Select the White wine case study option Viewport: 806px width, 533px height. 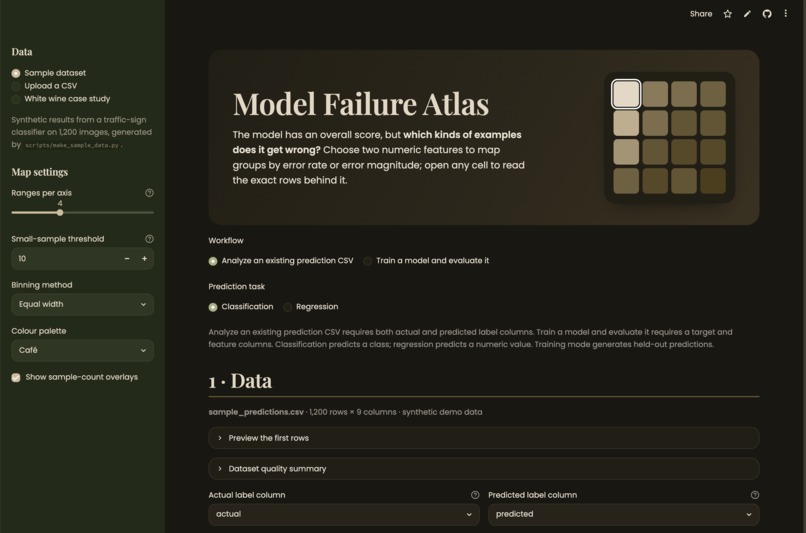(x=61, y=99)
